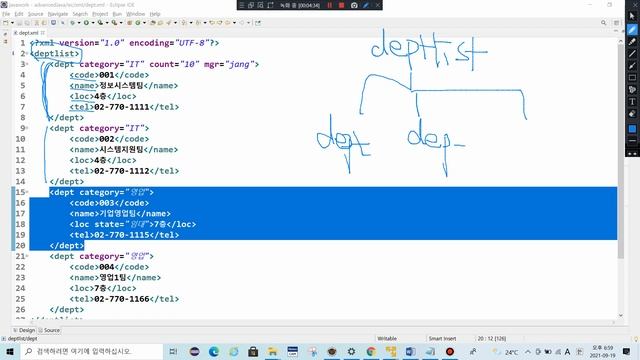Select the arrow cursor annotation tool

point(632,16)
